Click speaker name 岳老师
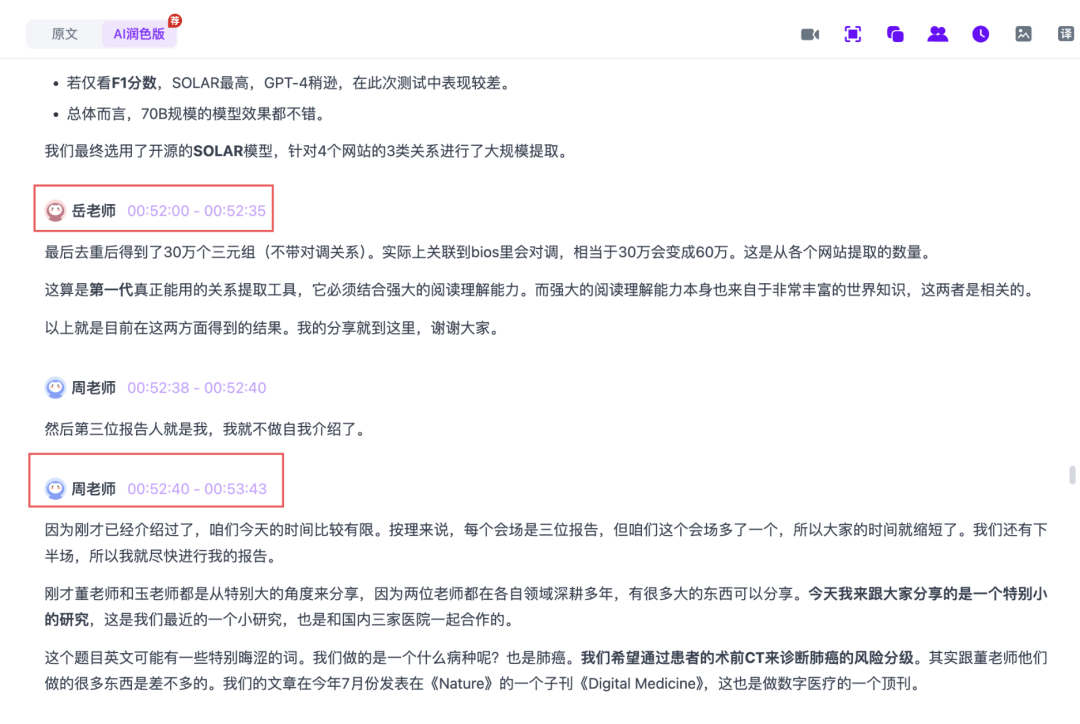Screen dimensions: 1080x724 click(94, 211)
